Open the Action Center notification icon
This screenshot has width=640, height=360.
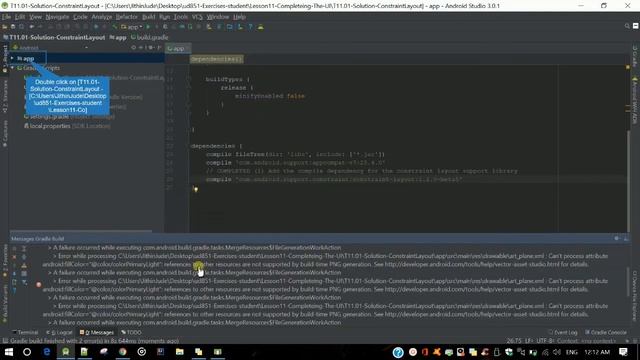(623, 352)
